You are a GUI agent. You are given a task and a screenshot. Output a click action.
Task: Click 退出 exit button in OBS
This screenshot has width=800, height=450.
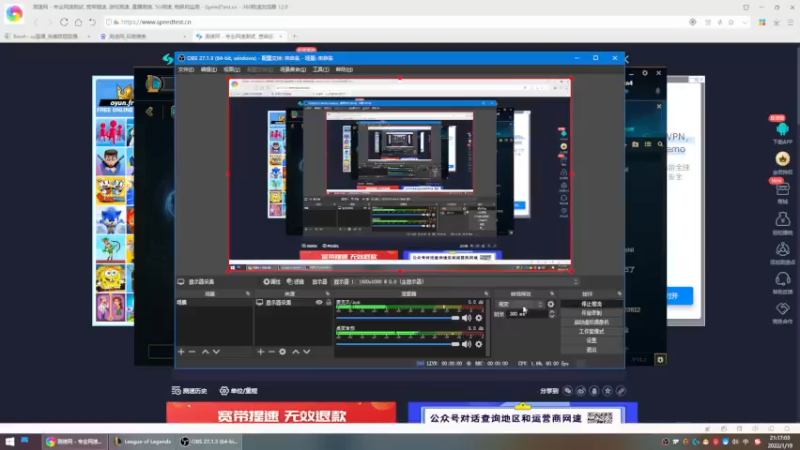click(x=591, y=349)
